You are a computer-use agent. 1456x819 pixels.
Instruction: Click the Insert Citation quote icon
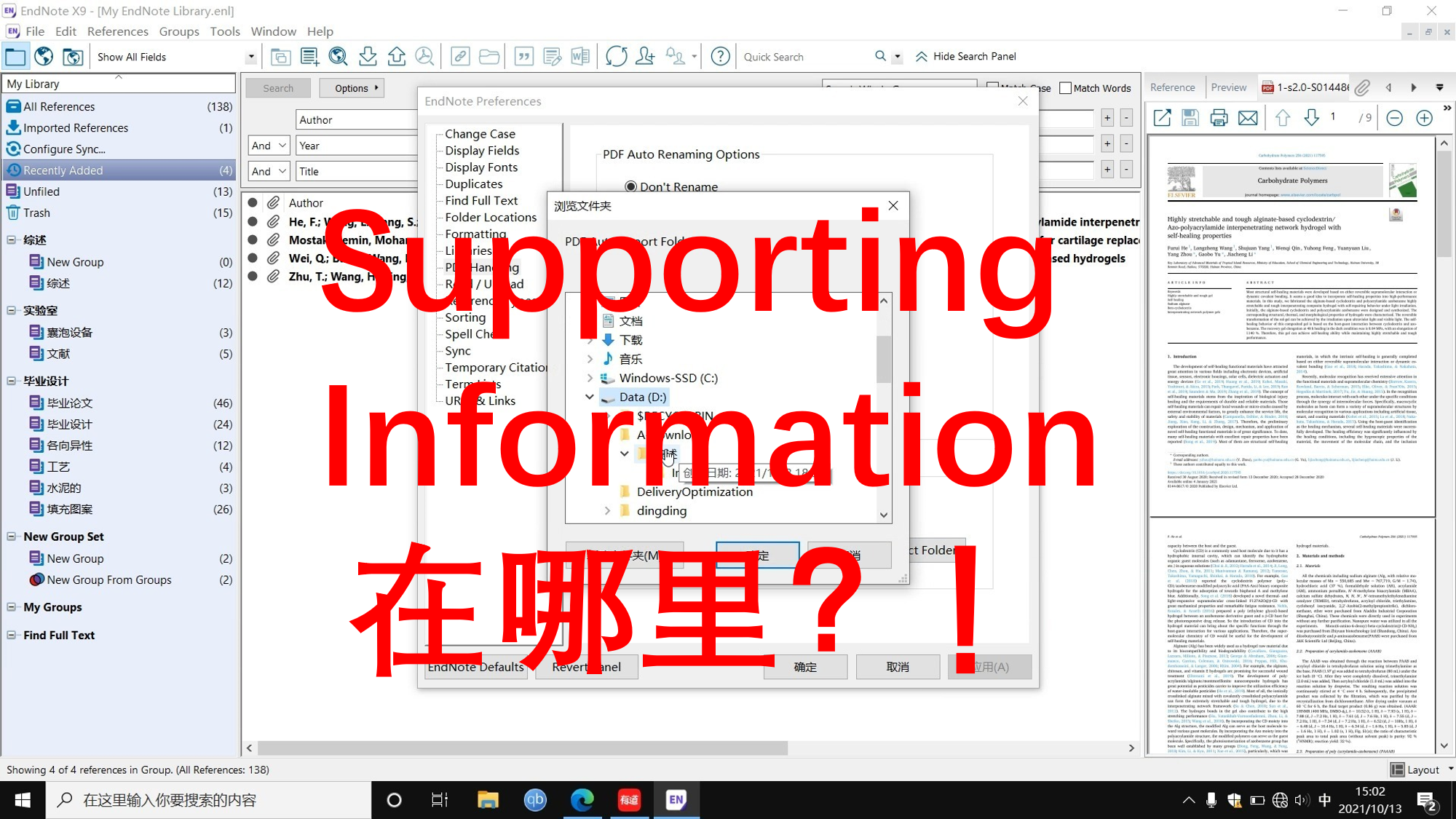pos(523,56)
